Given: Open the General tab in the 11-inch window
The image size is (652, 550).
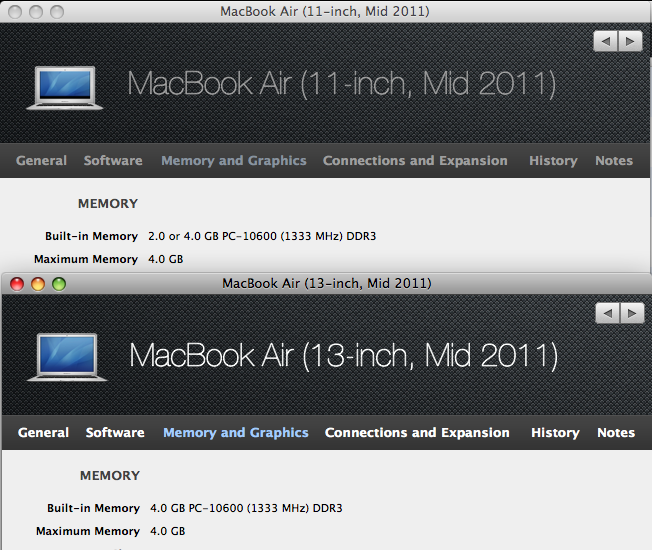Looking at the screenshot, I should point(41,160).
